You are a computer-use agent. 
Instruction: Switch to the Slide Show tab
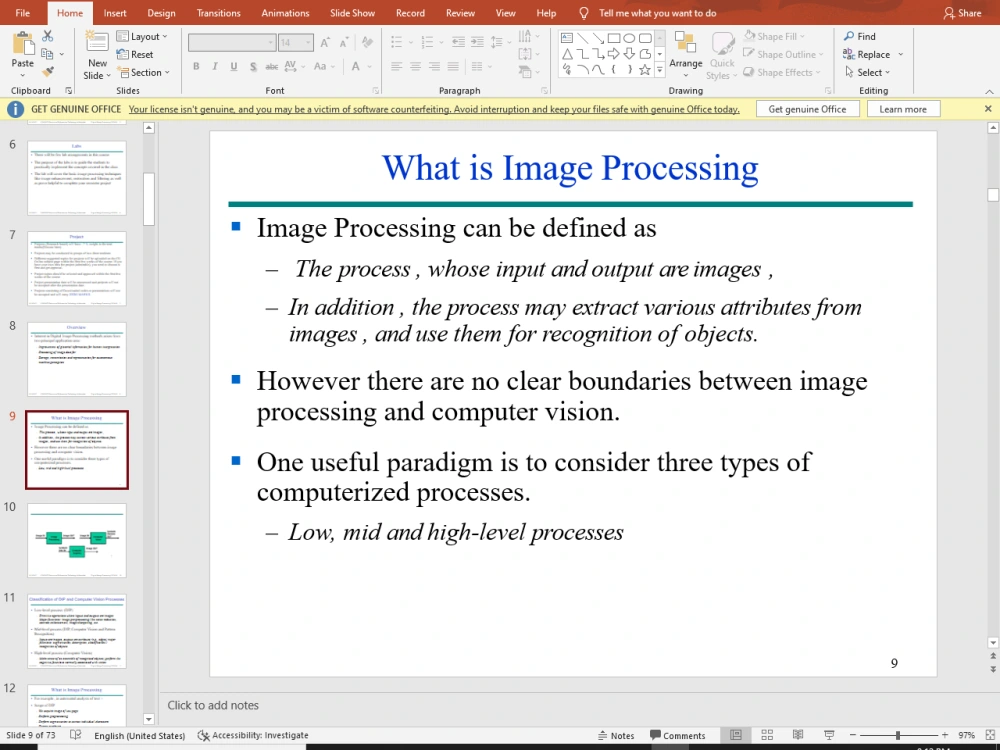(352, 13)
